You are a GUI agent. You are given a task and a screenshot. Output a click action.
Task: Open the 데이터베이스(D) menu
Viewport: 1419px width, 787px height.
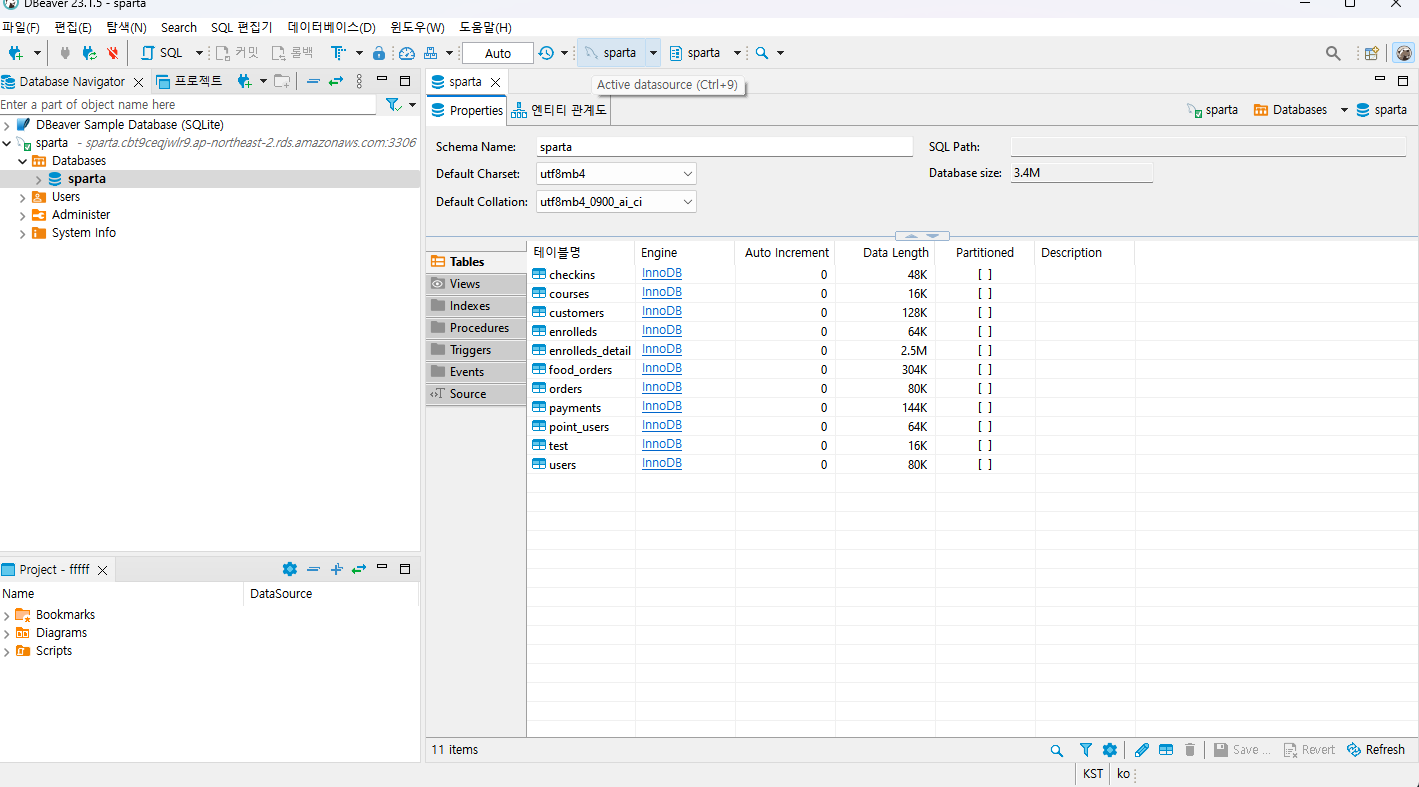point(331,27)
